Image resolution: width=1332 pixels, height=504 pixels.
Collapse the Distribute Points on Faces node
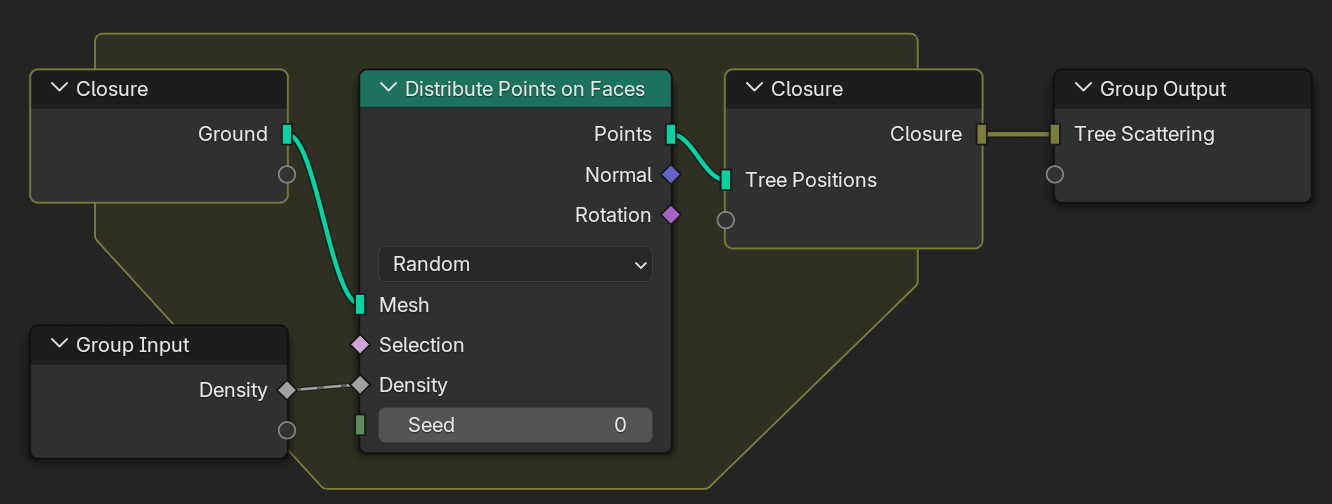(x=388, y=89)
